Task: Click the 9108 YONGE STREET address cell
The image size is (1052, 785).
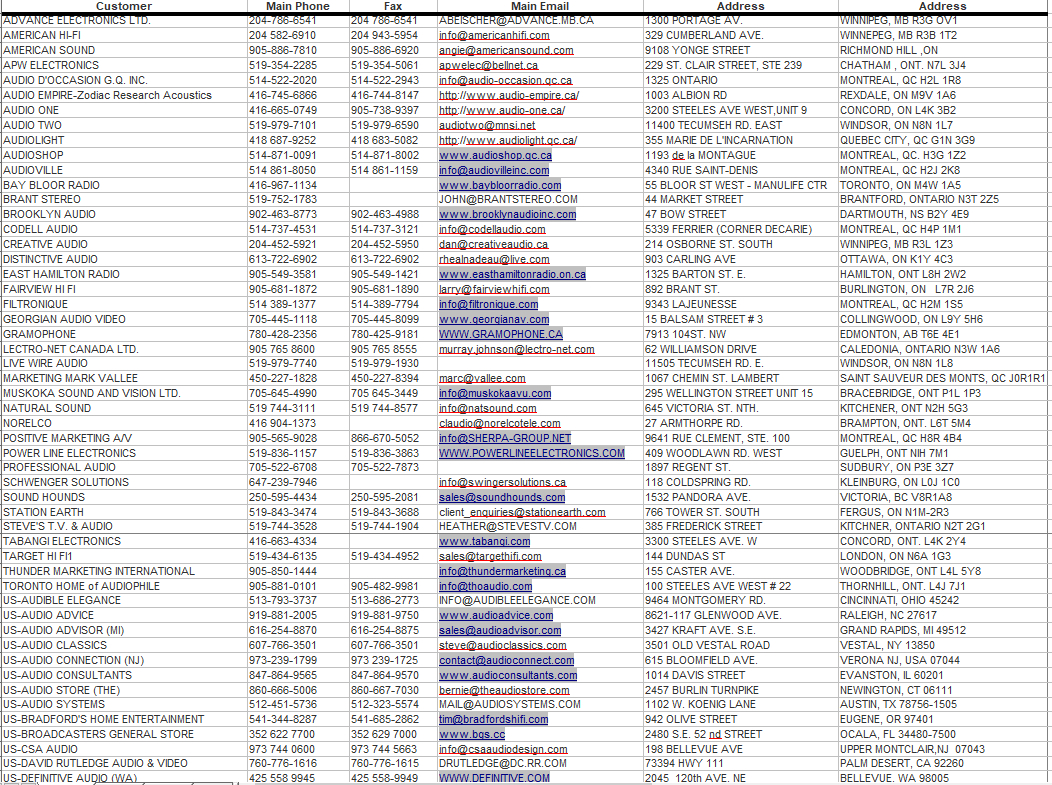Action: 741,50
